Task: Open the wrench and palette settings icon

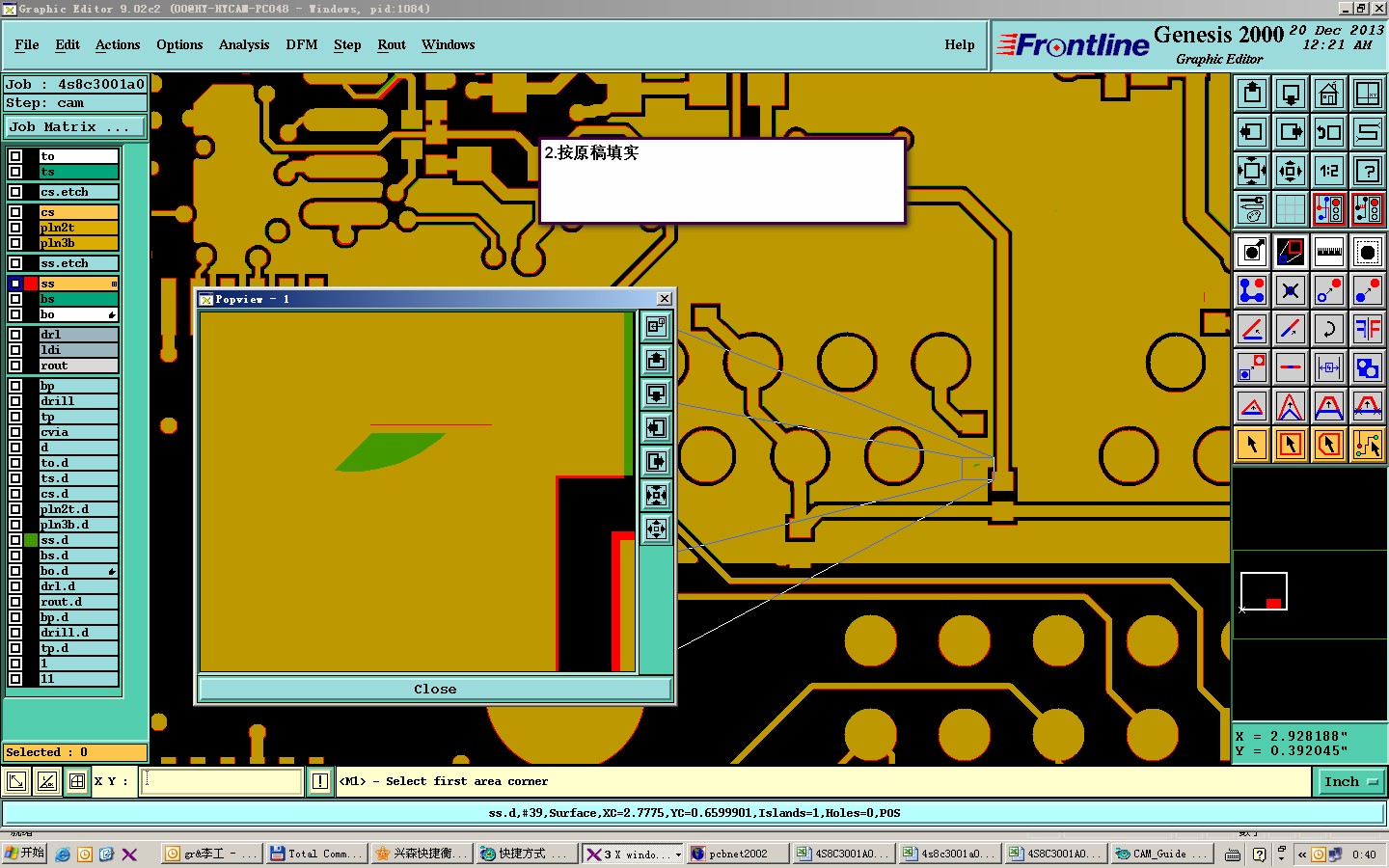Action: click(1252, 209)
